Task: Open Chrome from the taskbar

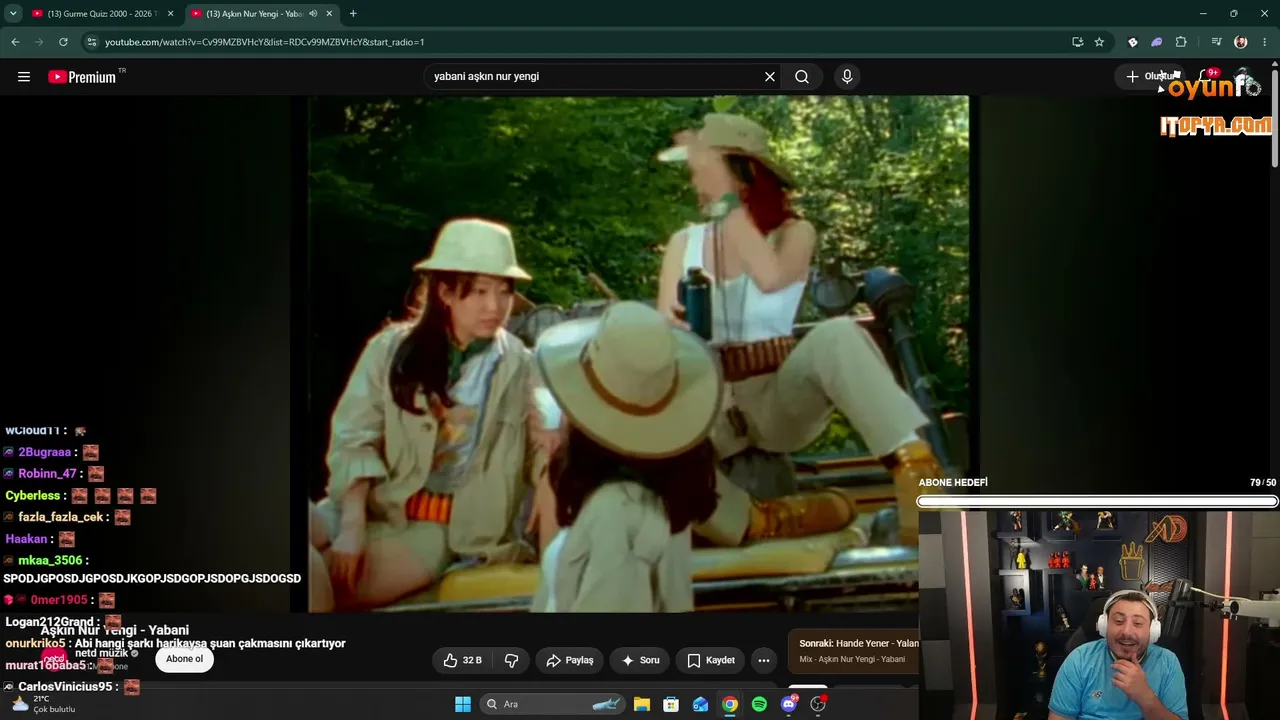Action: coord(730,704)
